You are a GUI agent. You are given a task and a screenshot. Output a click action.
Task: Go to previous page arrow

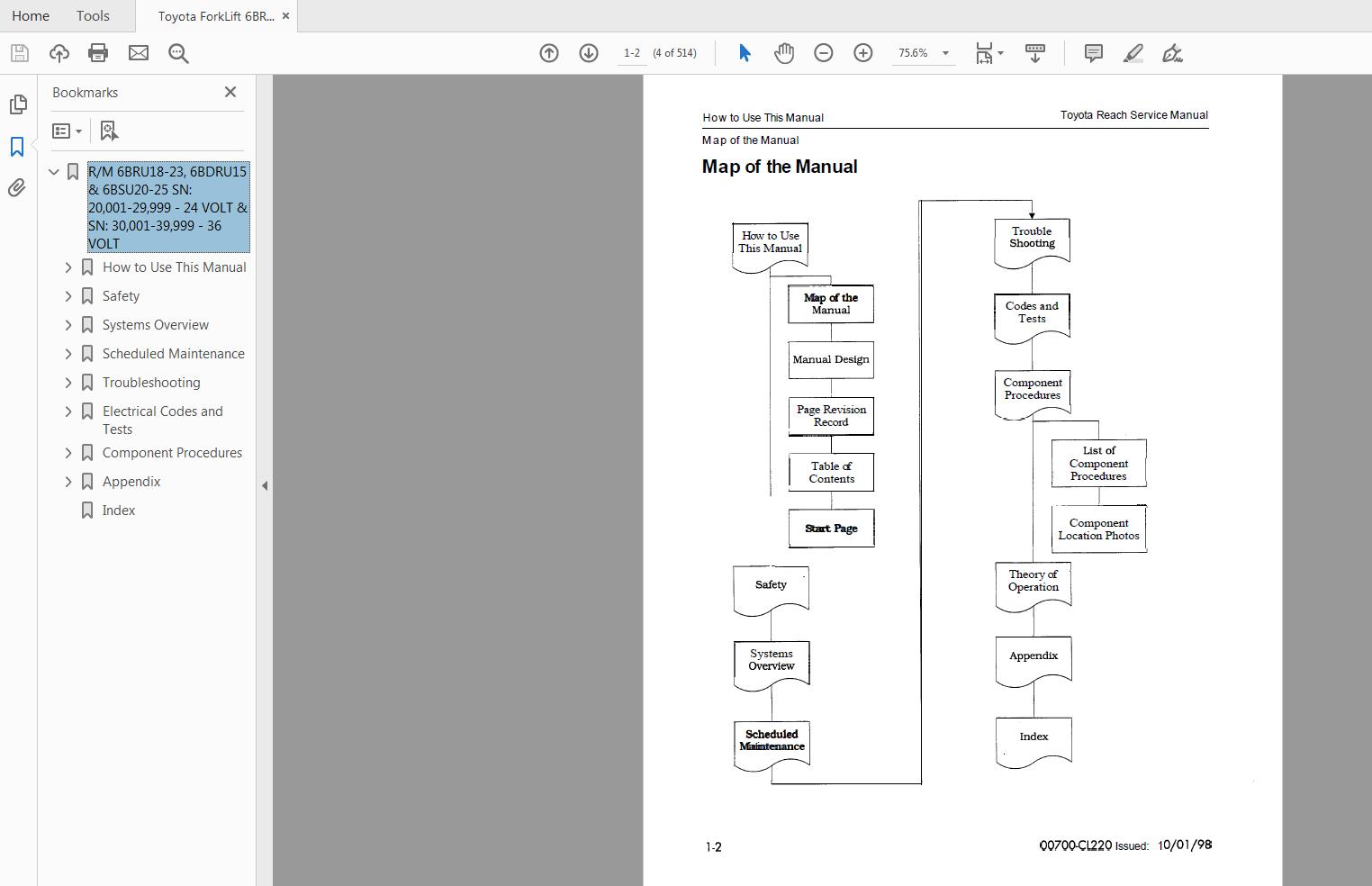(549, 53)
